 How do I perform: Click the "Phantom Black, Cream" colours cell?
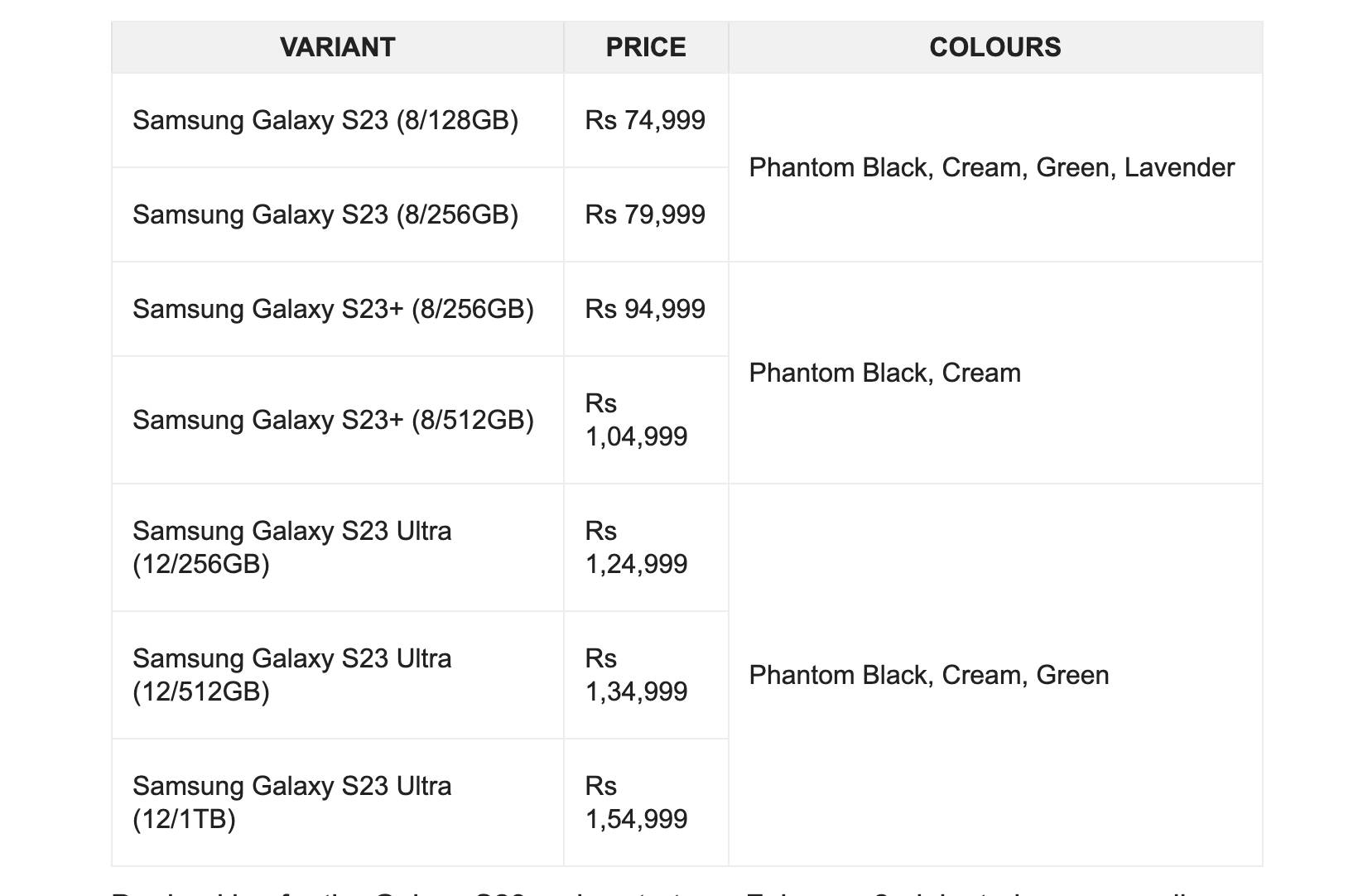coord(884,373)
